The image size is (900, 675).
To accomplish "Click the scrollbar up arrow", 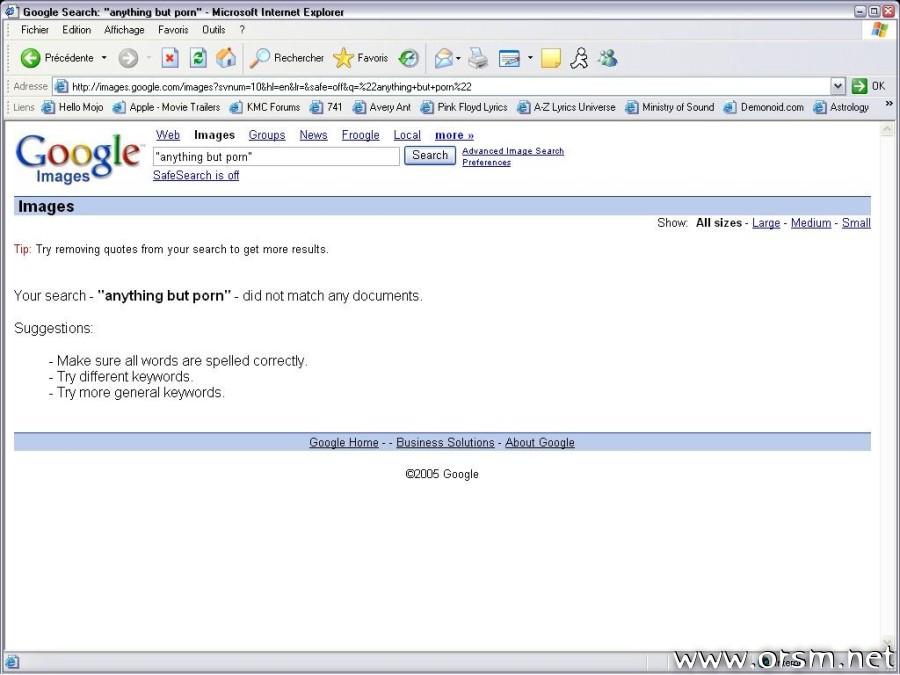I will coord(887,130).
